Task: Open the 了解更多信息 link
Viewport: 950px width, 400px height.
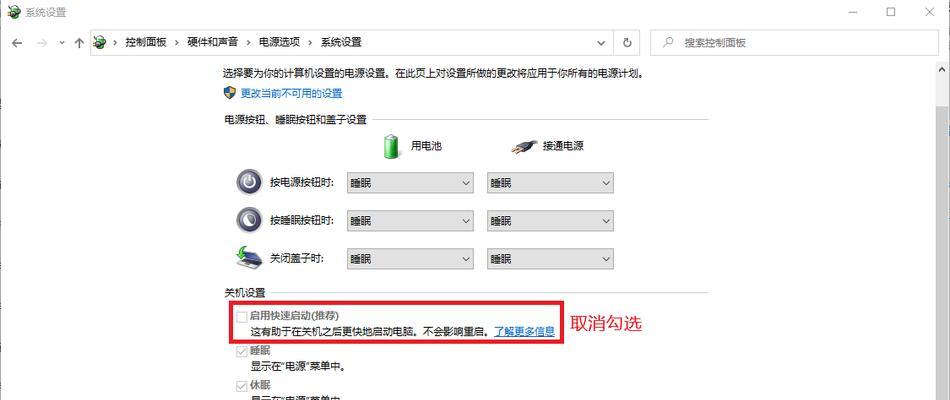Action: (524, 332)
